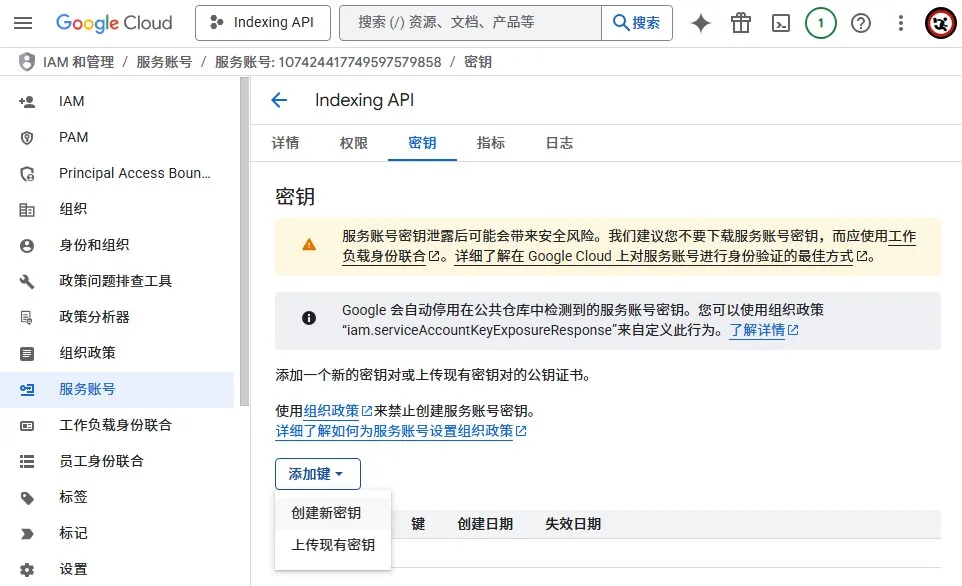Screen dimensions: 962x586
Task: Click the Indexing API page title
Action: (x=364, y=100)
